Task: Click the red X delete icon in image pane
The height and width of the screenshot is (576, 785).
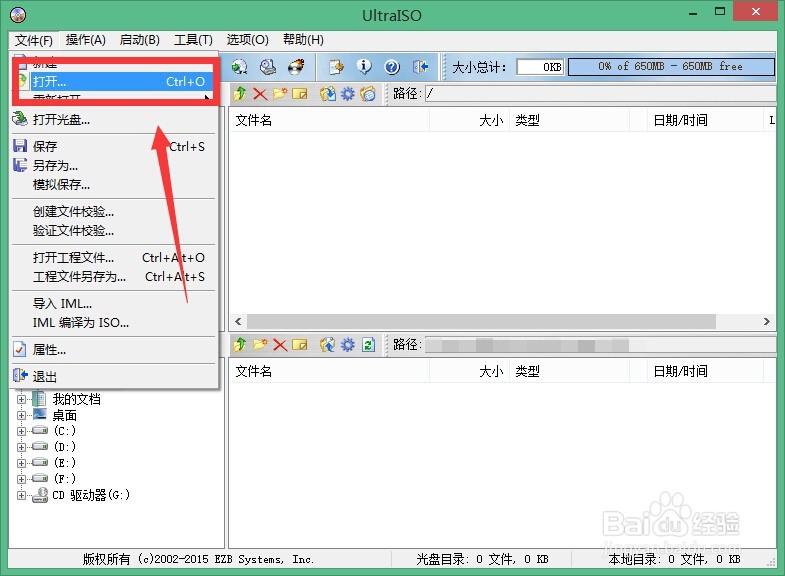Action: click(260, 94)
